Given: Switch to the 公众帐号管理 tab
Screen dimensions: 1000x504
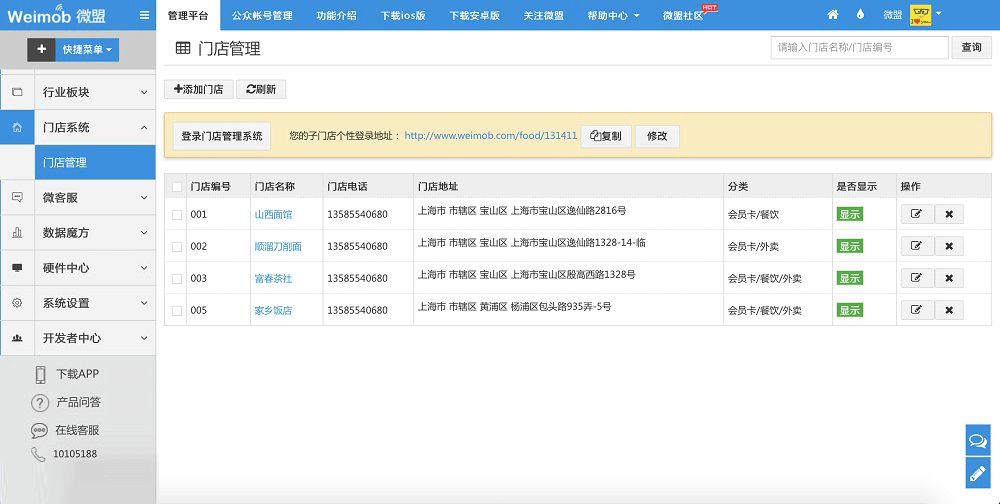Looking at the screenshot, I should [262, 16].
